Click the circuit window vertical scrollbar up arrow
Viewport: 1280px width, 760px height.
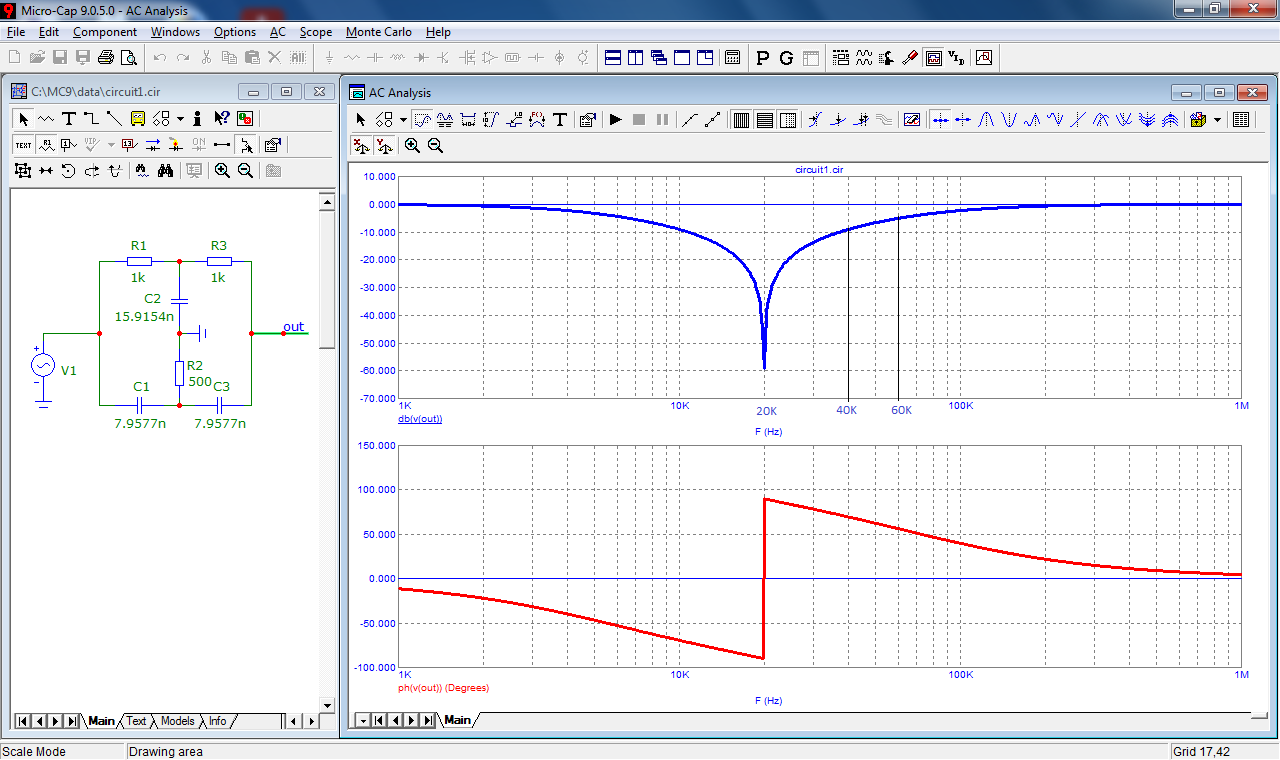(326, 202)
